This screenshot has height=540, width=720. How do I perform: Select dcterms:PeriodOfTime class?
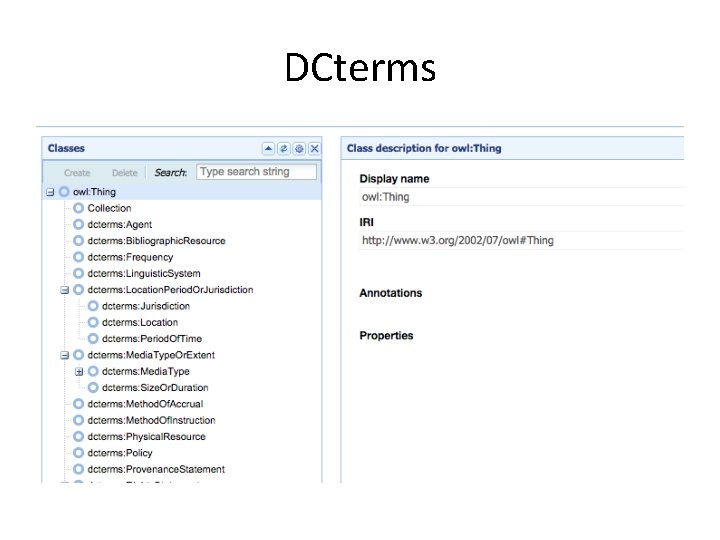click(152, 338)
